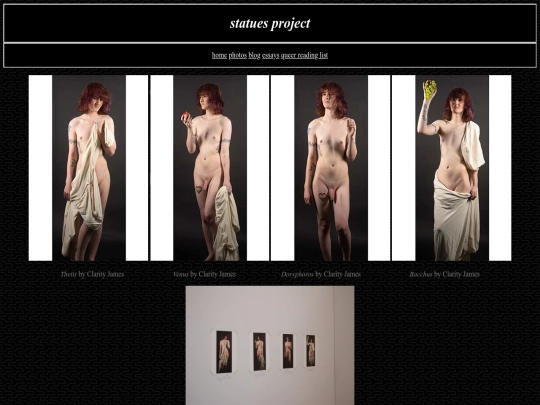Open the queer reading list link
Screen dimensions: 540x405
[x=304, y=55]
